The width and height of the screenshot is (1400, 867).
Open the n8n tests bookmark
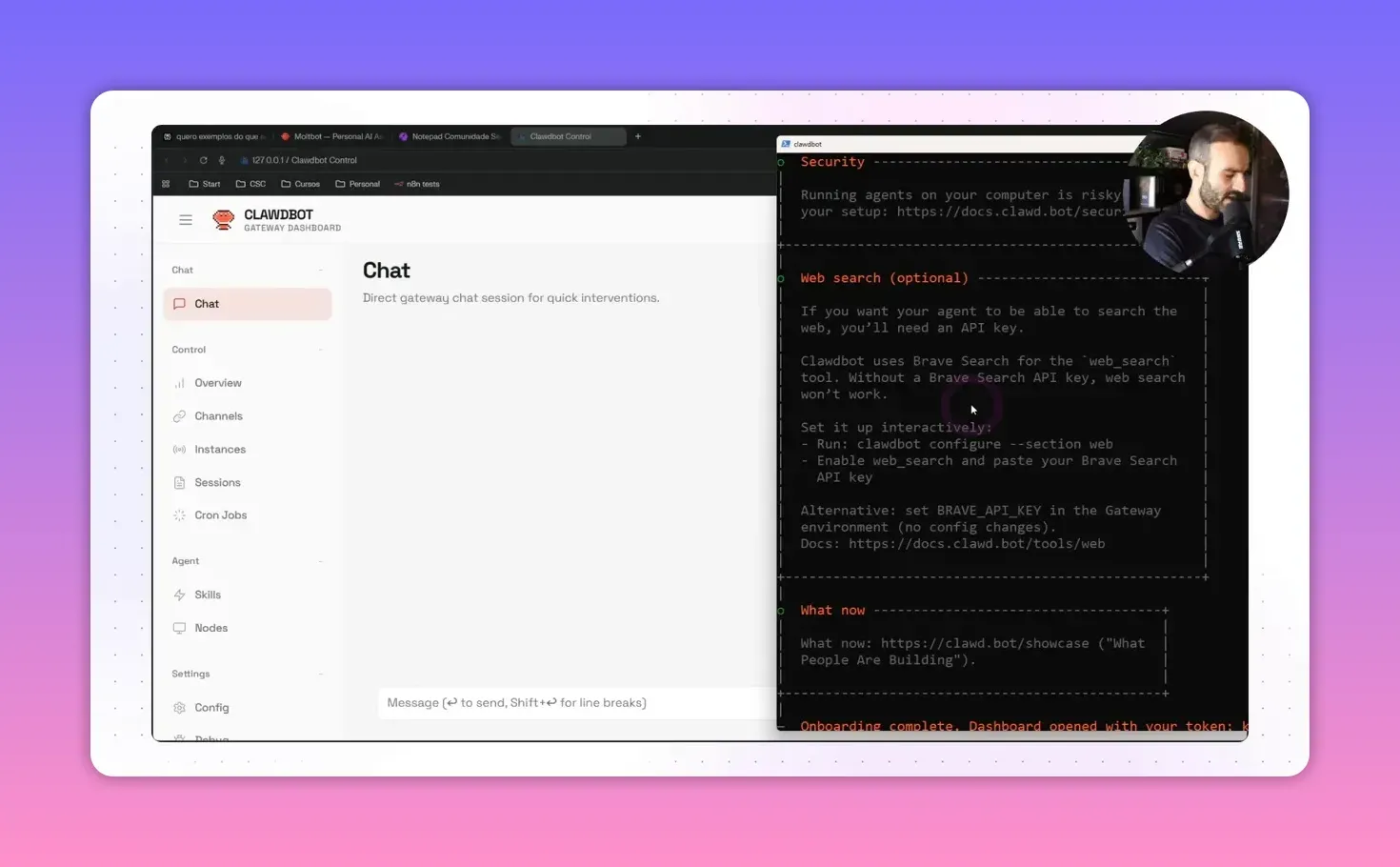click(x=417, y=183)
